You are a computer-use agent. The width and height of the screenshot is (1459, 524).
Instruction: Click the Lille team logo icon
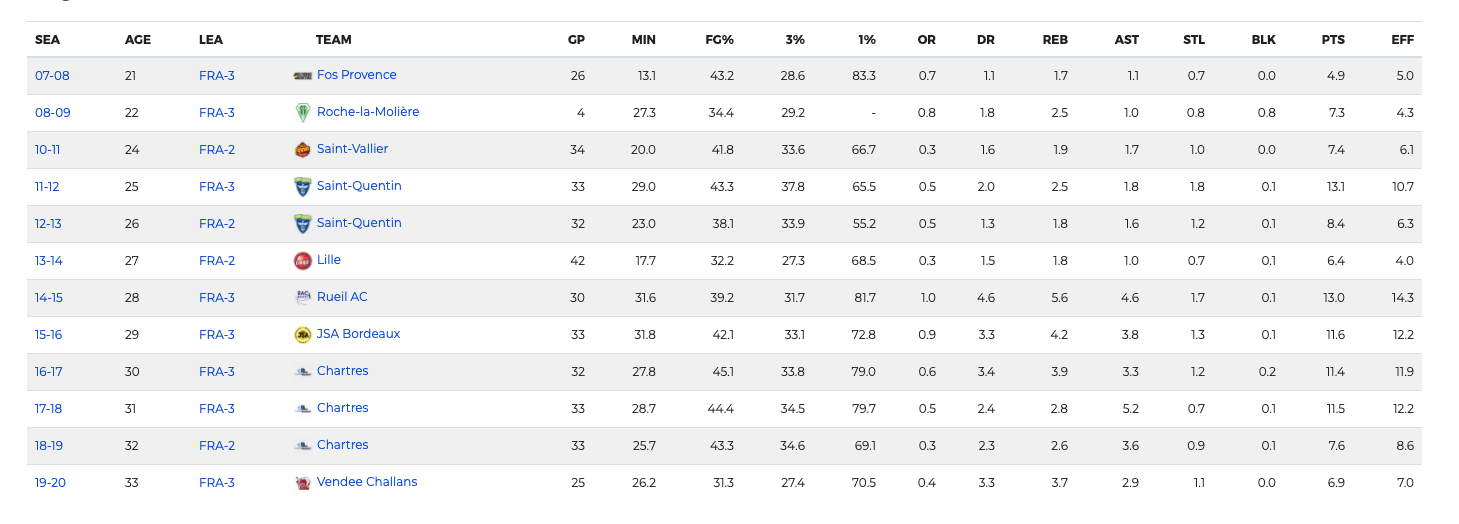[x=302, y=261]
